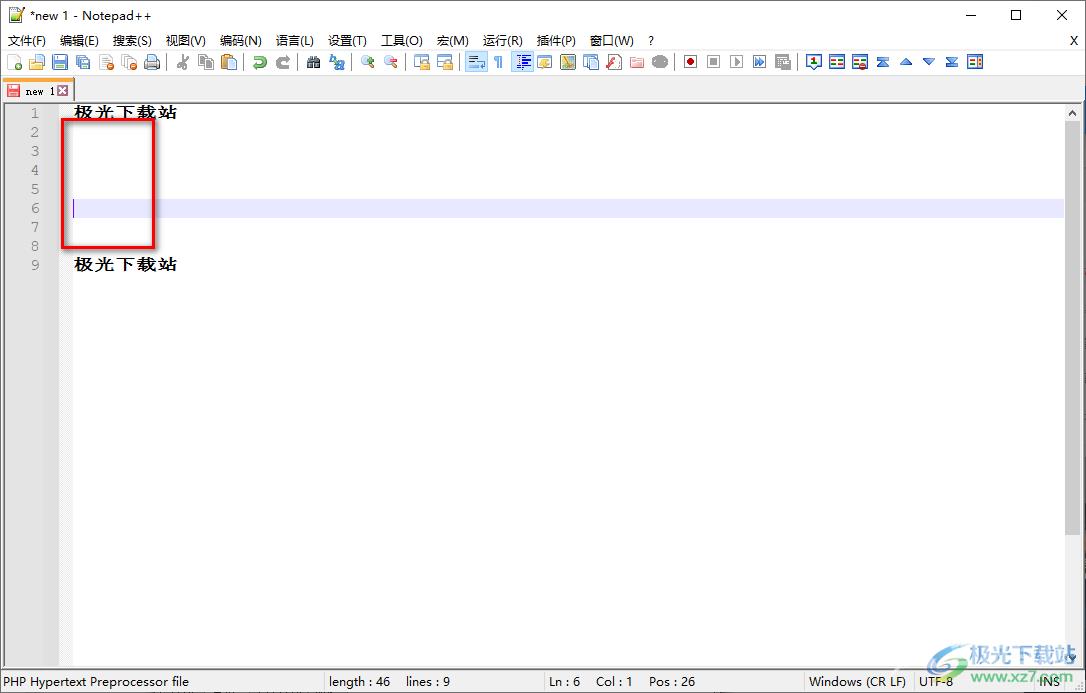Print the document using the printer icon
The height and width of the screenshot is (693, 1086).
coord(152,62)
